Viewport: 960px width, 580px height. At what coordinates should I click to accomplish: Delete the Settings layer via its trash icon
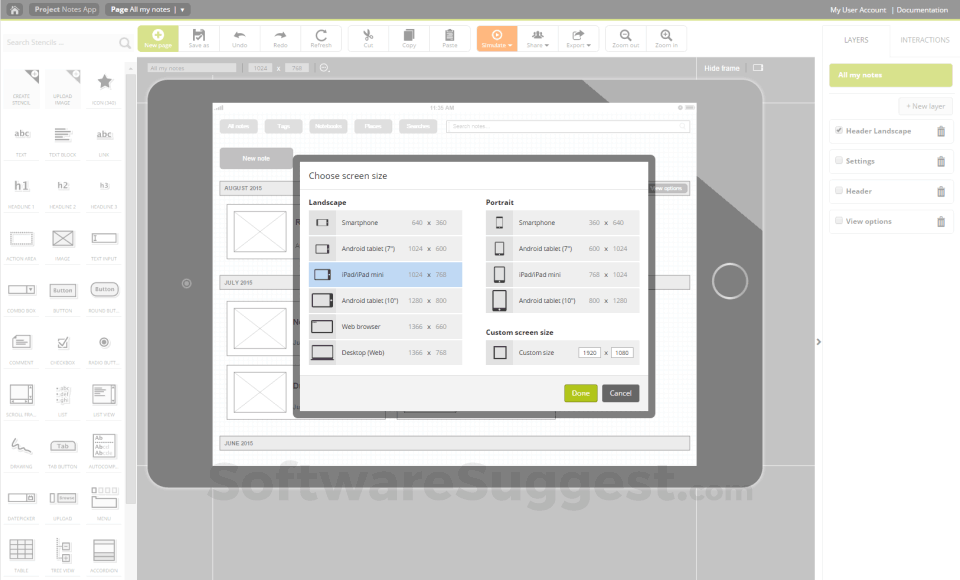click(940, 161)
